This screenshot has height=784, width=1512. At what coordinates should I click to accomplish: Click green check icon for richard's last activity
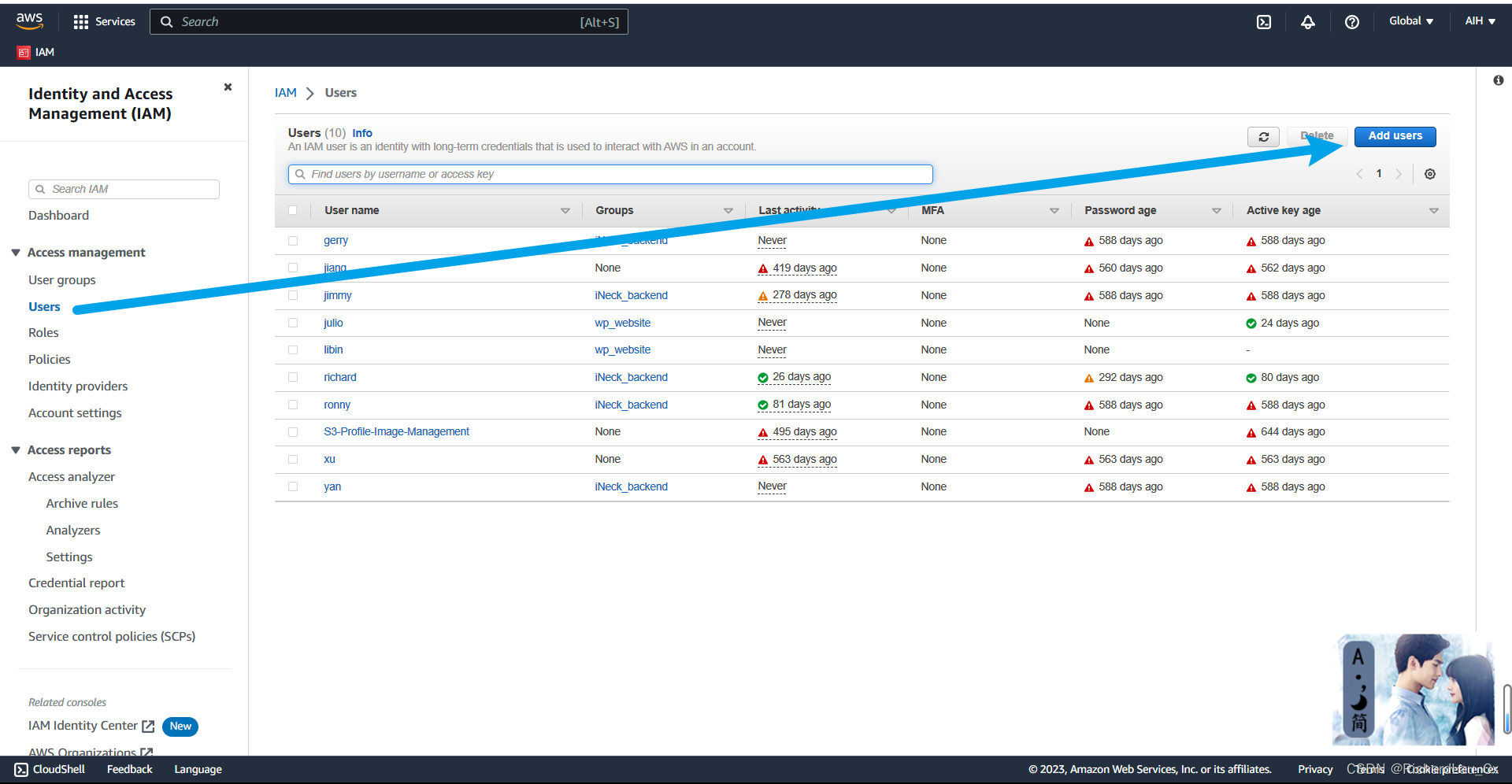click(x=763, y=378)
